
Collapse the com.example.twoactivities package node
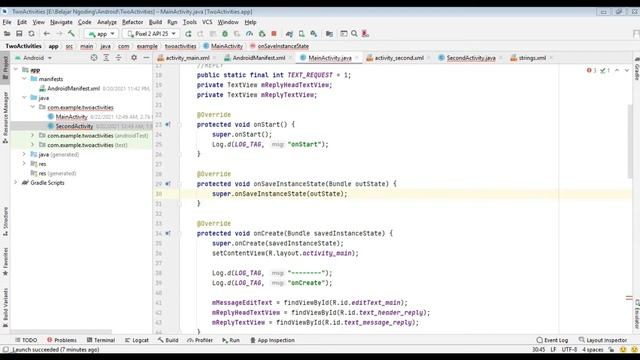(x=33, y=107)
